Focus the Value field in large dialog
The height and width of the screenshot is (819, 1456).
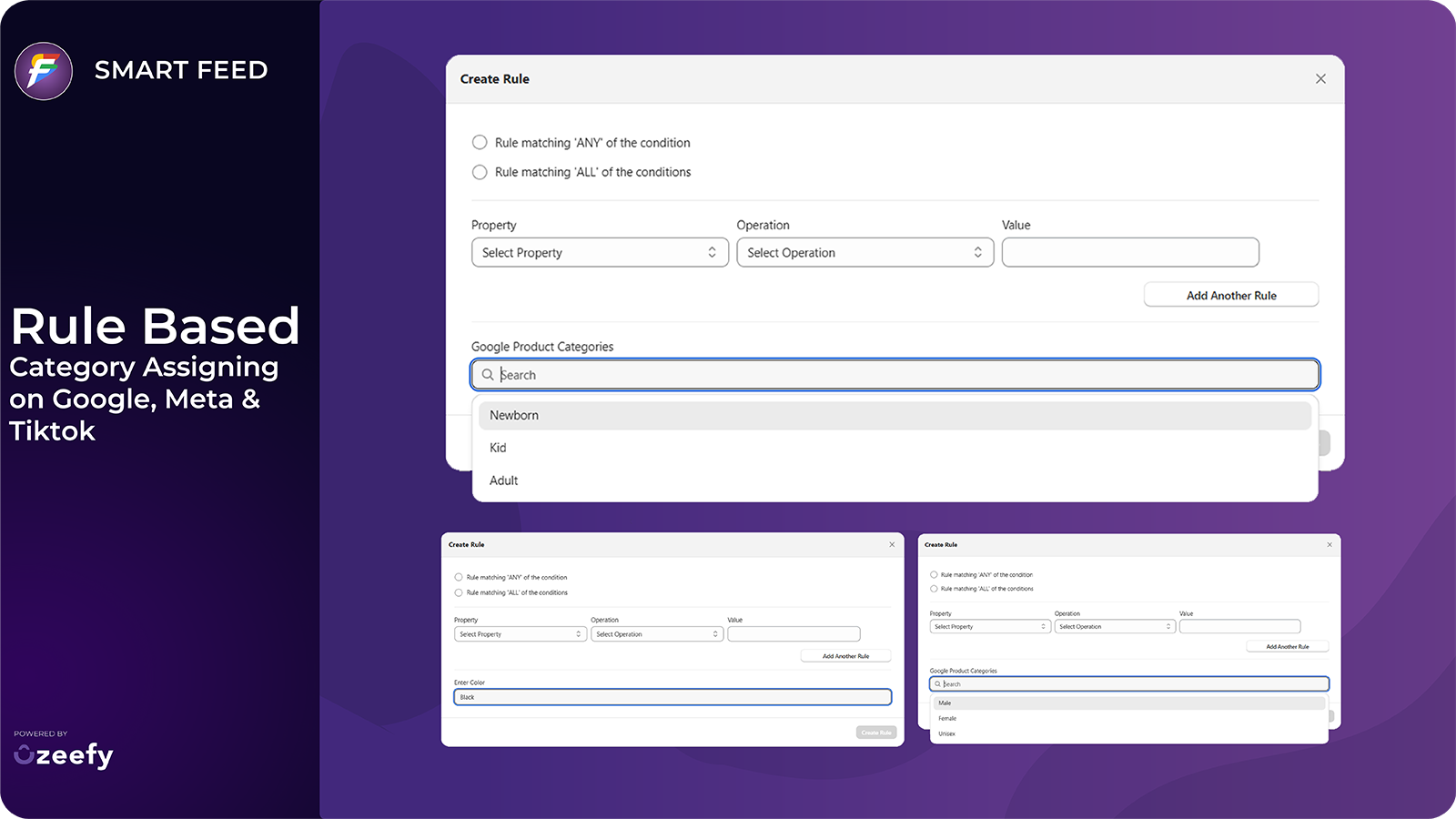coord(1130,252)
